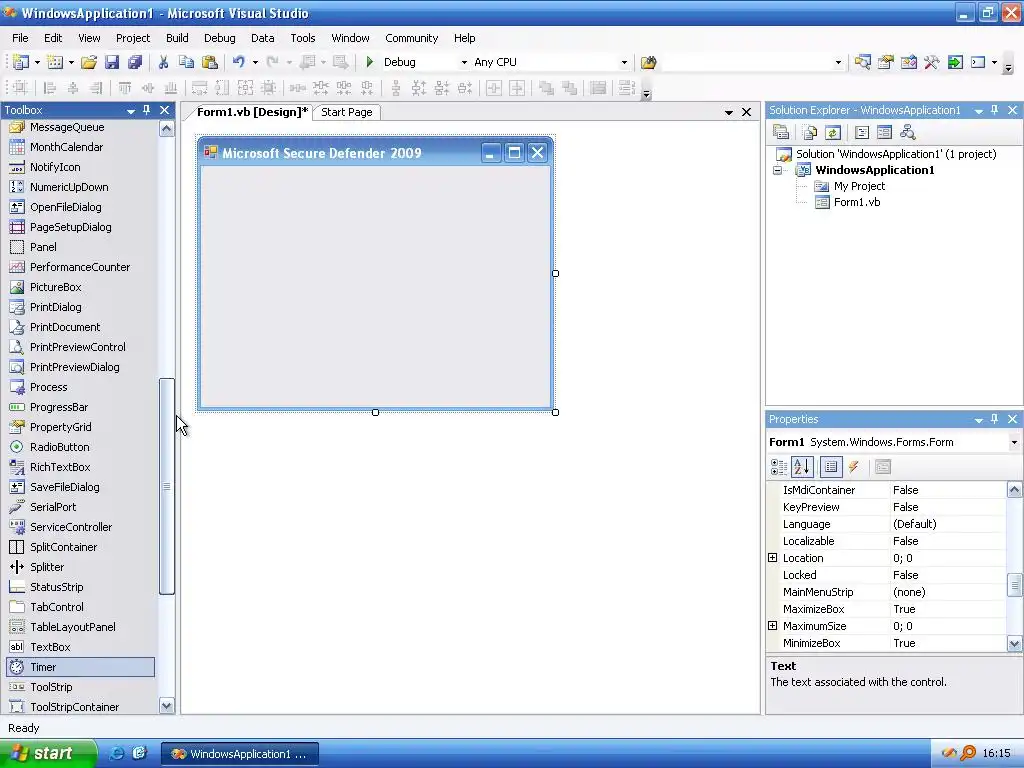The image size is (1024, 768).
Task: Click View Code icon in Solution Explorer
Action: (x=862, y=133)
